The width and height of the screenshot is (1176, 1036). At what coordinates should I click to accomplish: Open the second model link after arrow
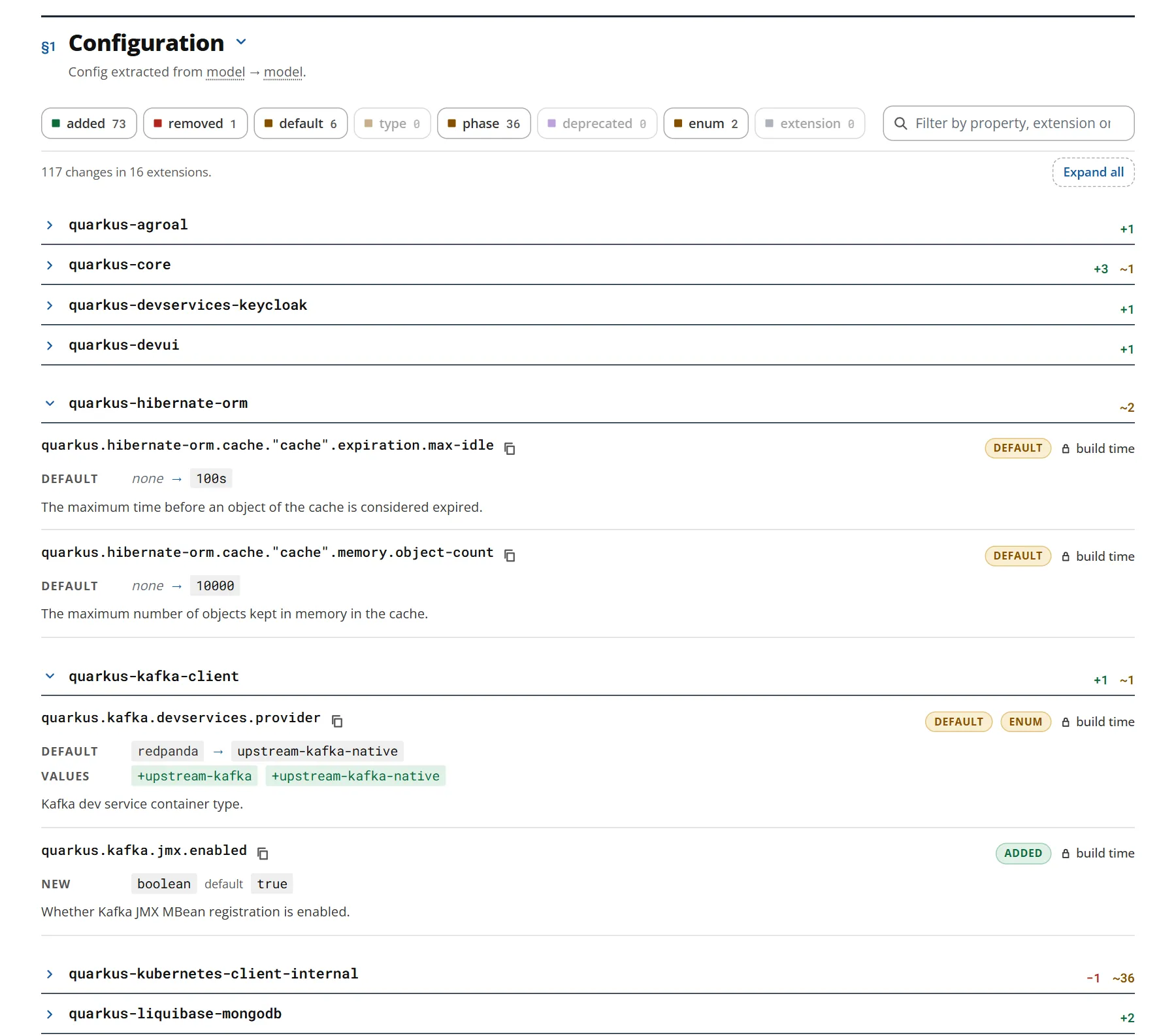click(x=283, y=72)
